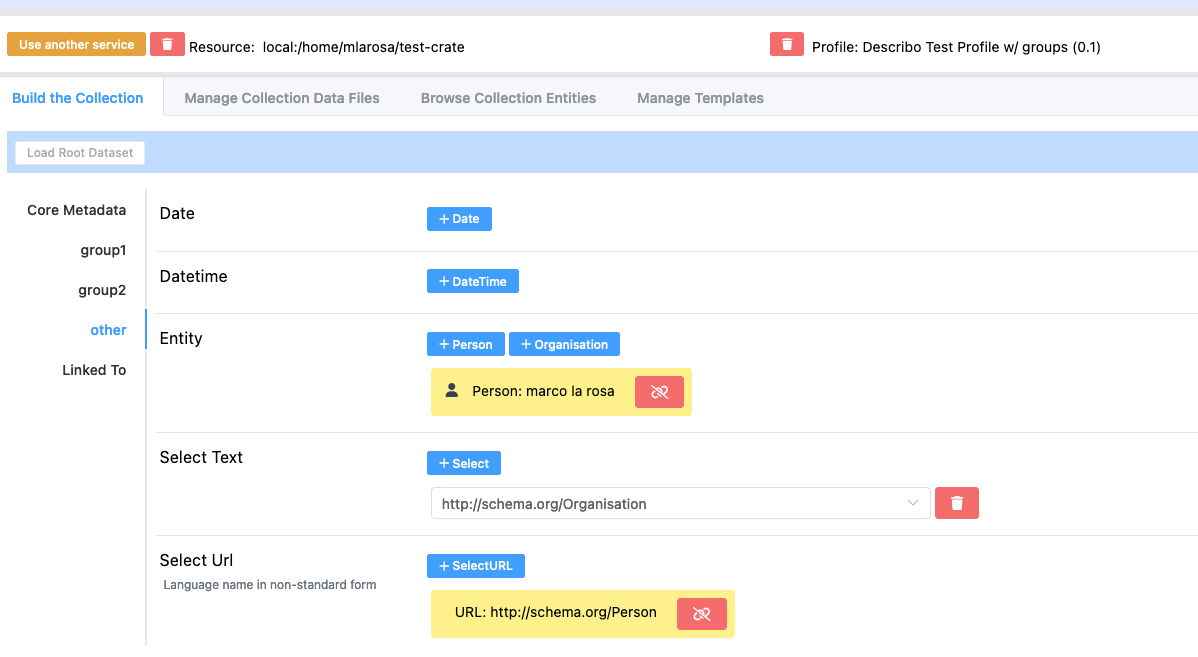
Task: Open the Manage Collection Data Files tab
Action: pos(282,98)
